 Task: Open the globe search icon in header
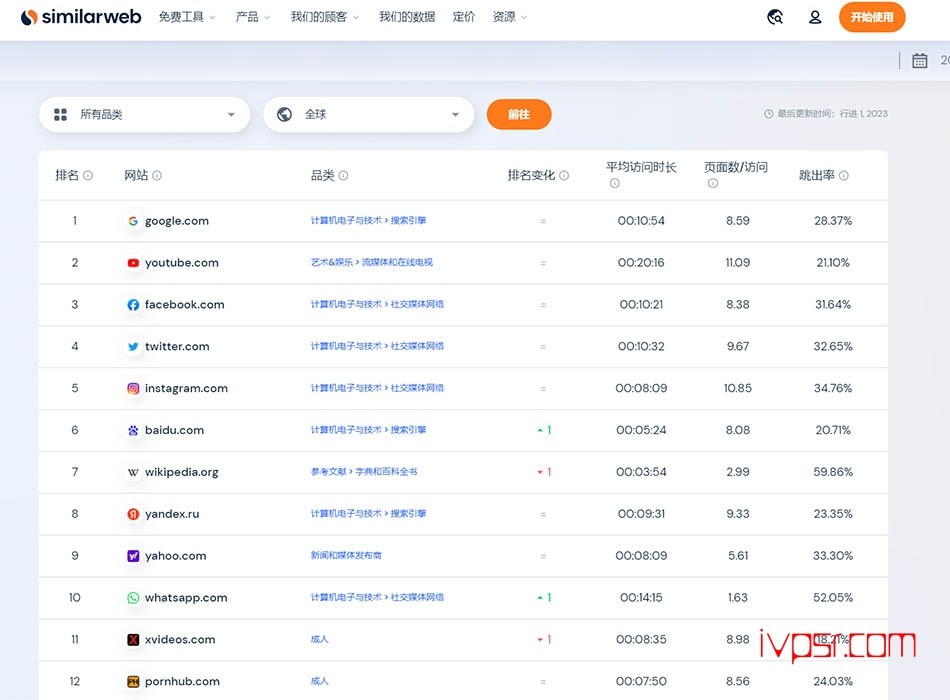775,17
